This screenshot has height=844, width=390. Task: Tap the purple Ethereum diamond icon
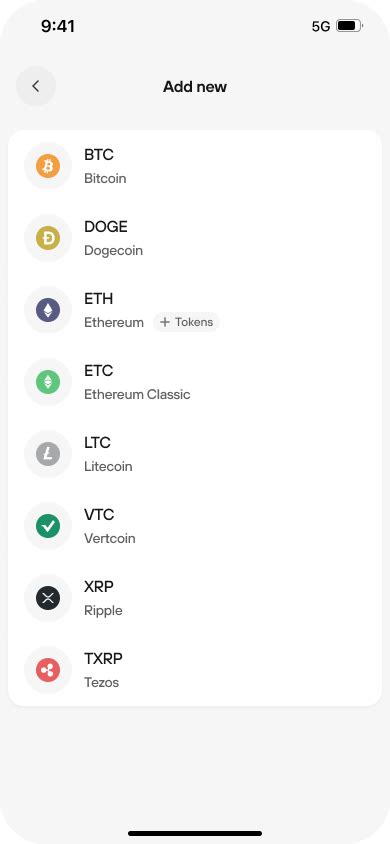click(x=48, y=311)
